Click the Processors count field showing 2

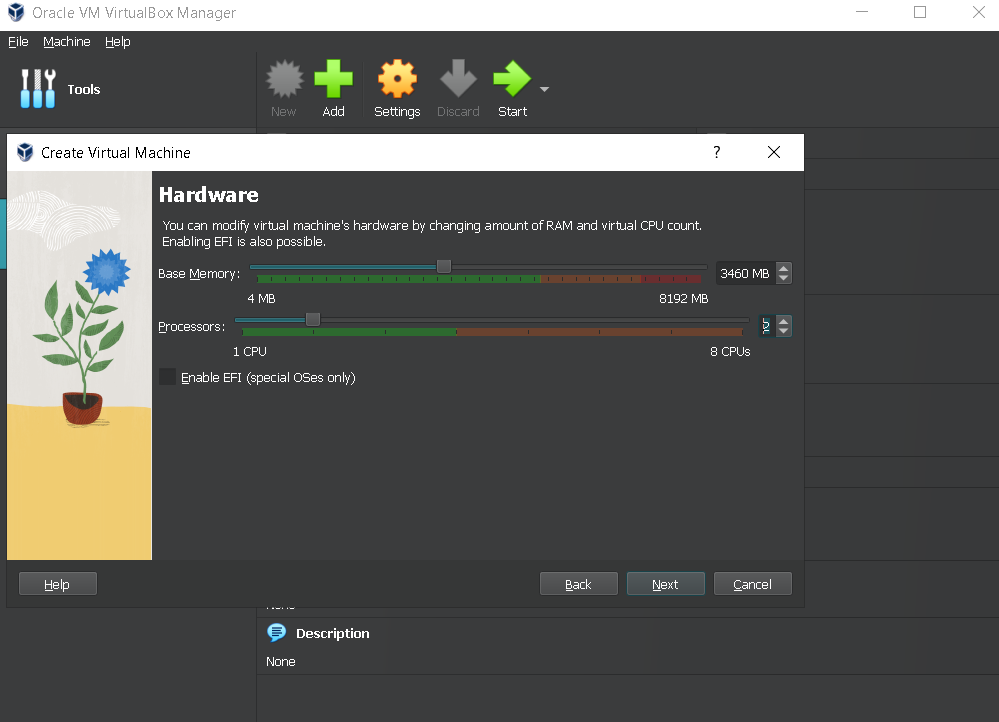pos(766,326)
